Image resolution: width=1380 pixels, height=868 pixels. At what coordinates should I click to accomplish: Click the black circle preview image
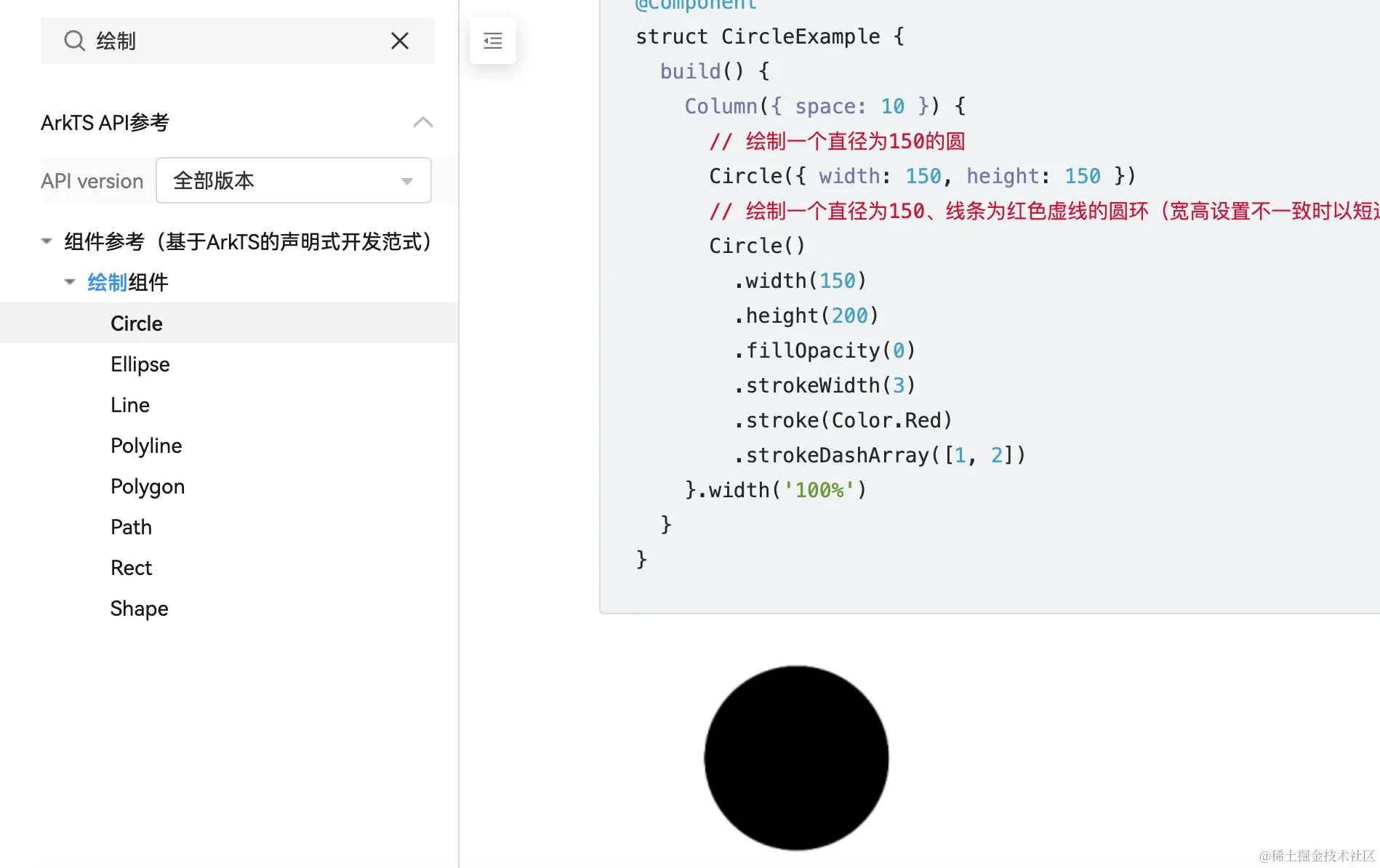796,758
